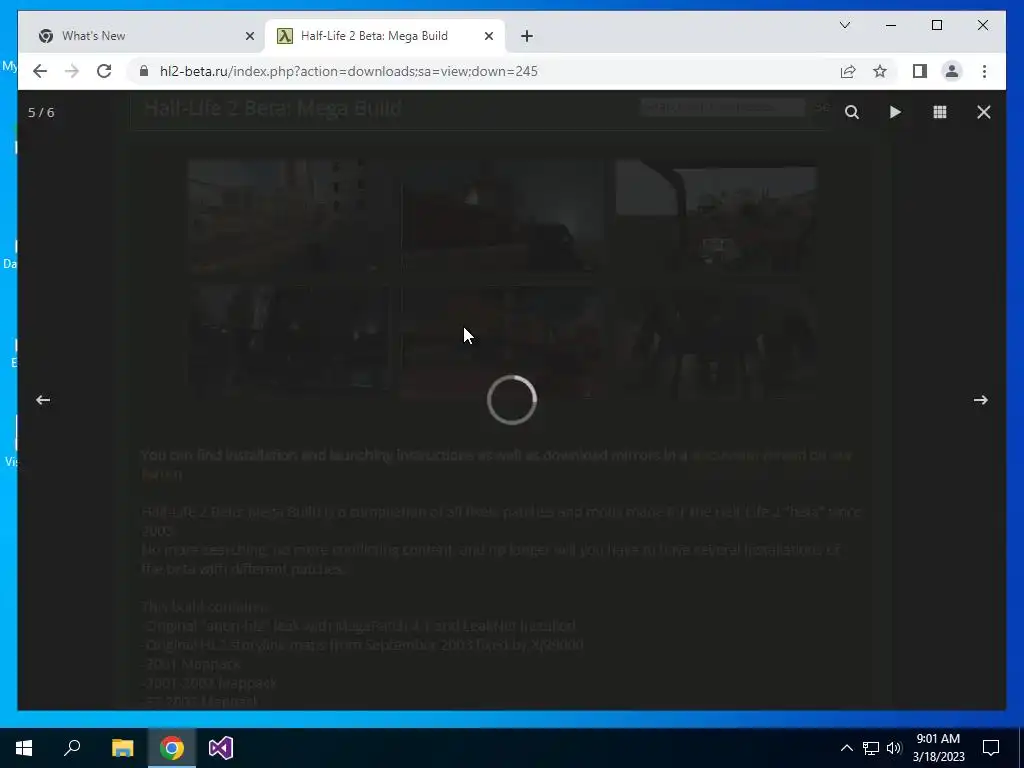
Task: Close the Half-Life 2 Beta tab
Action: coord(488,37)
